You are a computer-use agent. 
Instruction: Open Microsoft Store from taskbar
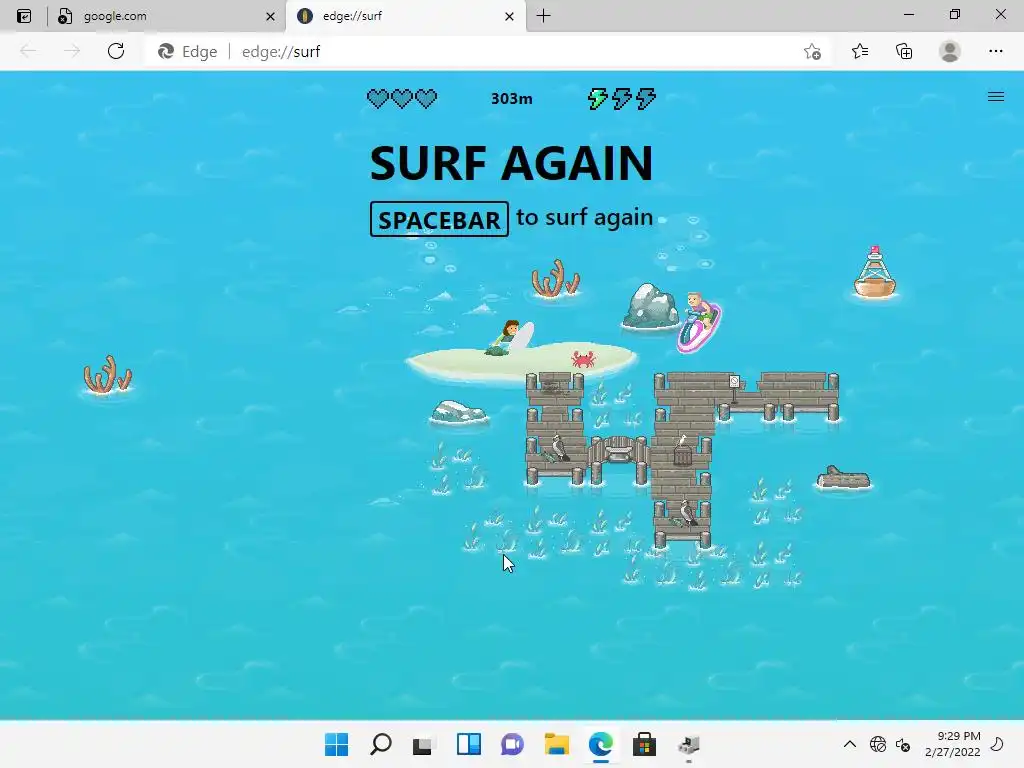[x=644, y=744]
